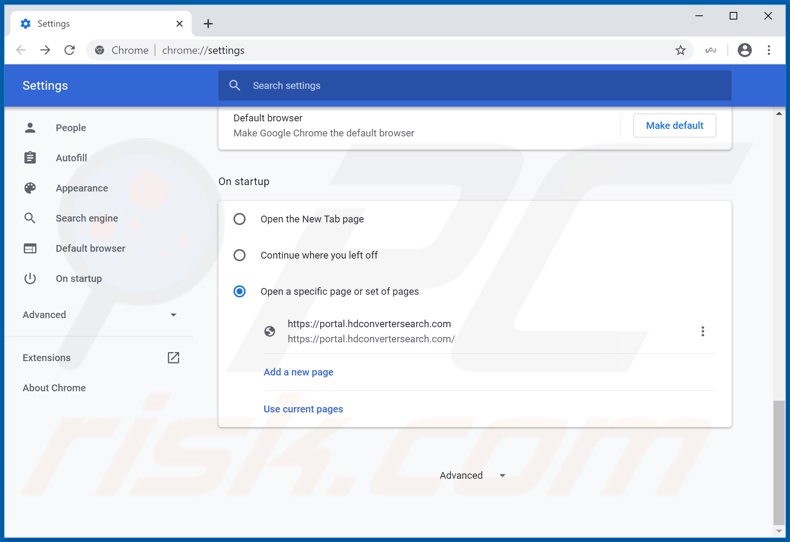790x542 pixels.
Task: Open the extension icon beside the profile avatar
Action: pyautogui.click(x=710, y=50)
